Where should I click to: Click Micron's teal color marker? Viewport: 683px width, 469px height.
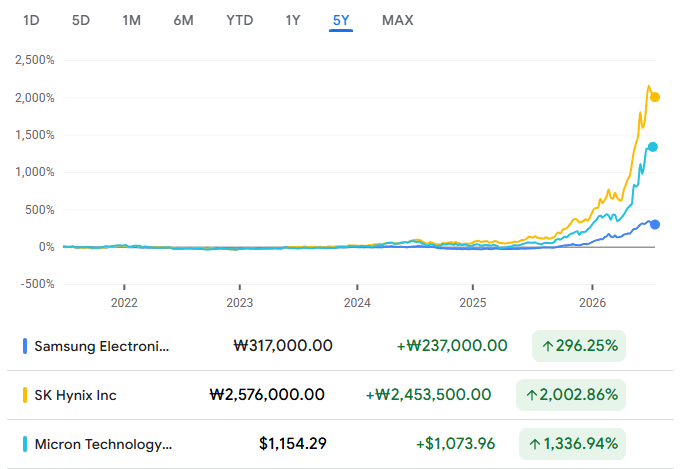[25, 444]
